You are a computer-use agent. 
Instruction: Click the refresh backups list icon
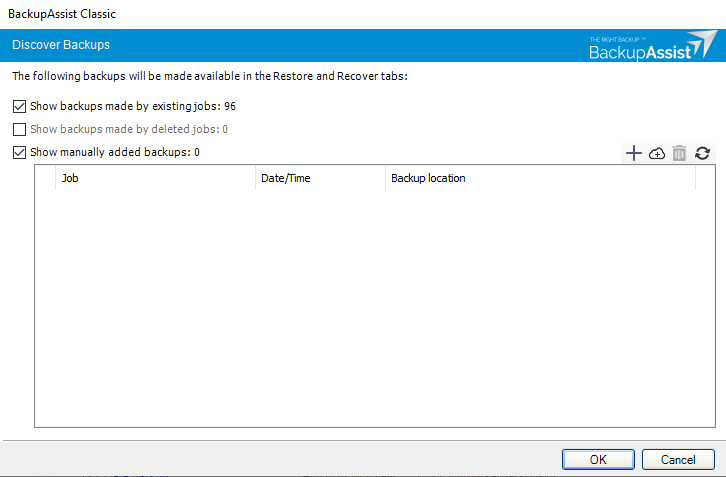(x=703, y=153)
